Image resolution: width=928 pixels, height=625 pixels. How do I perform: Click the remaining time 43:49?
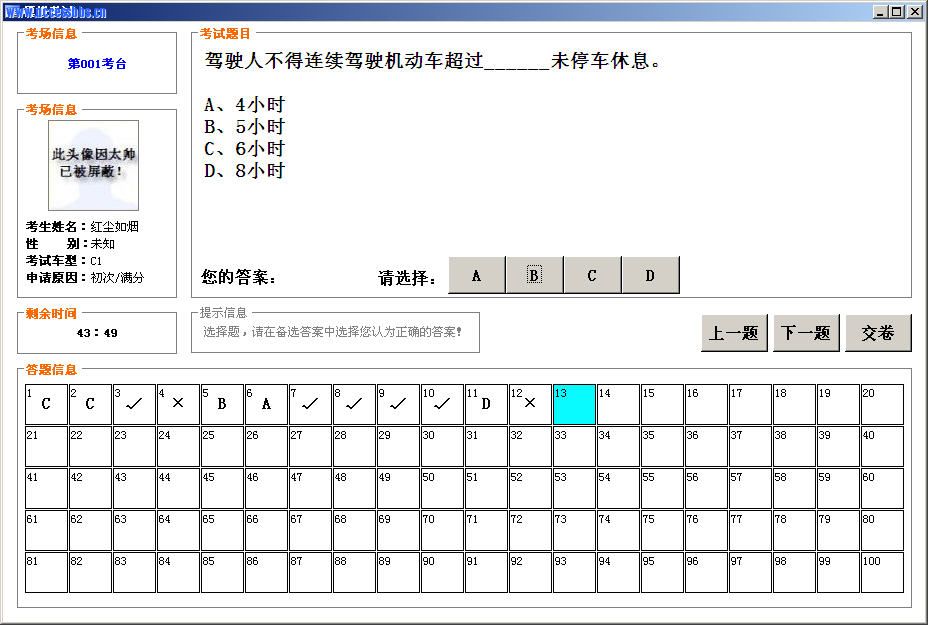(97, 333)
